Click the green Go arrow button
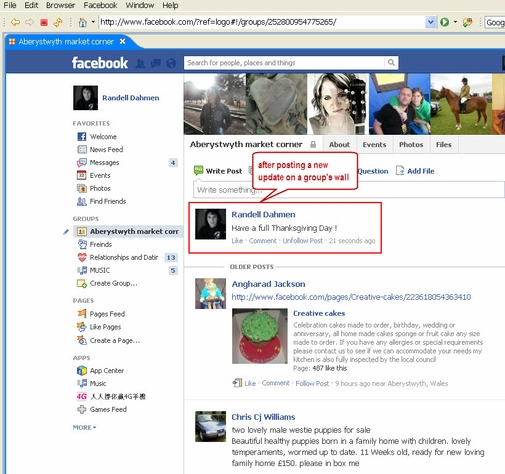This screenshot has height=474, width=505. [444, 22]
